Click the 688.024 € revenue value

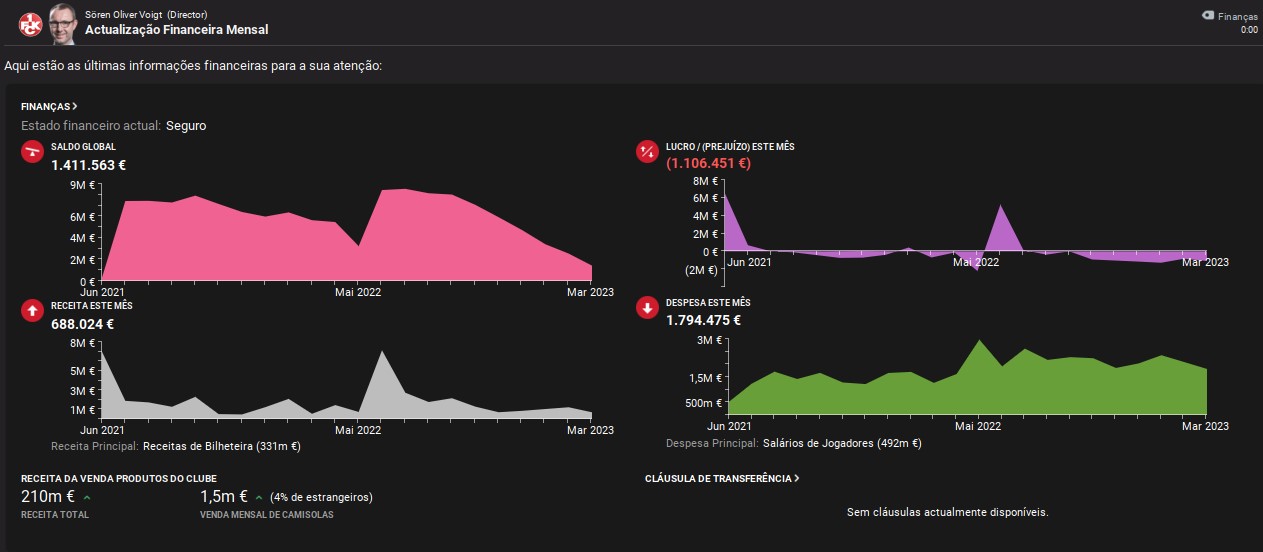[82, 324]
